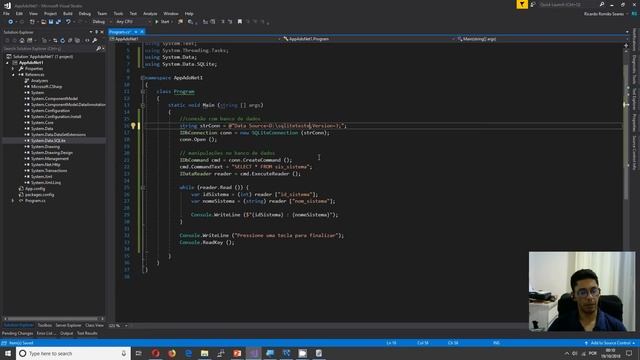
Task: Open the Pending Changes tab
Action: 17,333
